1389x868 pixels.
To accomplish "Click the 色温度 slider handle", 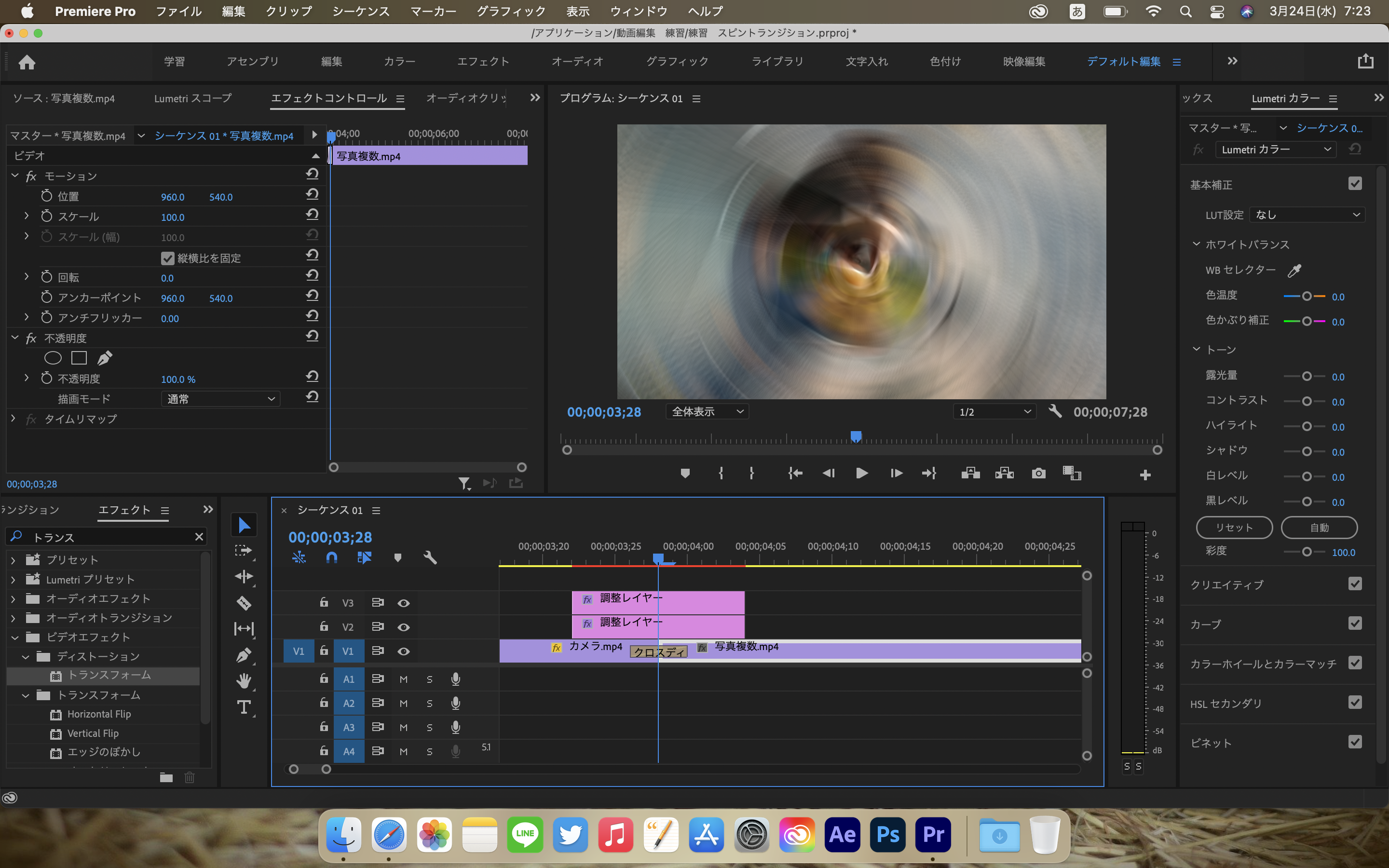I will tap(1307, 296).
